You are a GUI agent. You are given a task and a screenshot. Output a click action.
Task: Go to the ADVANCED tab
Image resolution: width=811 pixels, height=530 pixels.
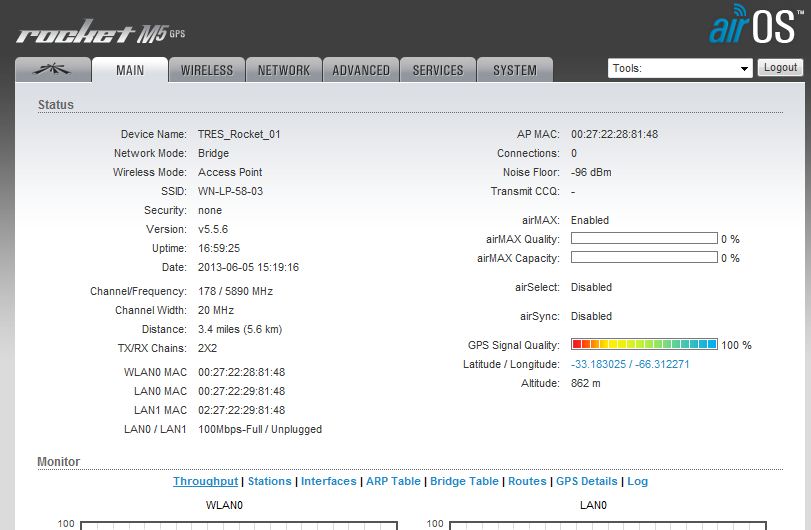click(361, 70)
